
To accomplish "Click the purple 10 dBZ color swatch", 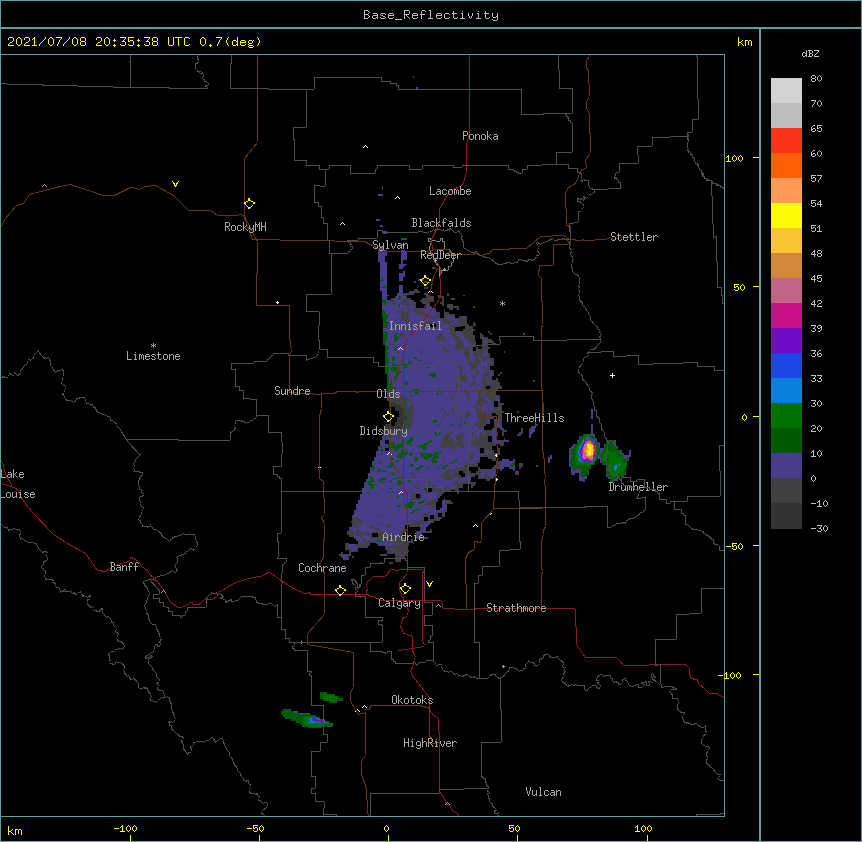I will [x=786, y=466].
